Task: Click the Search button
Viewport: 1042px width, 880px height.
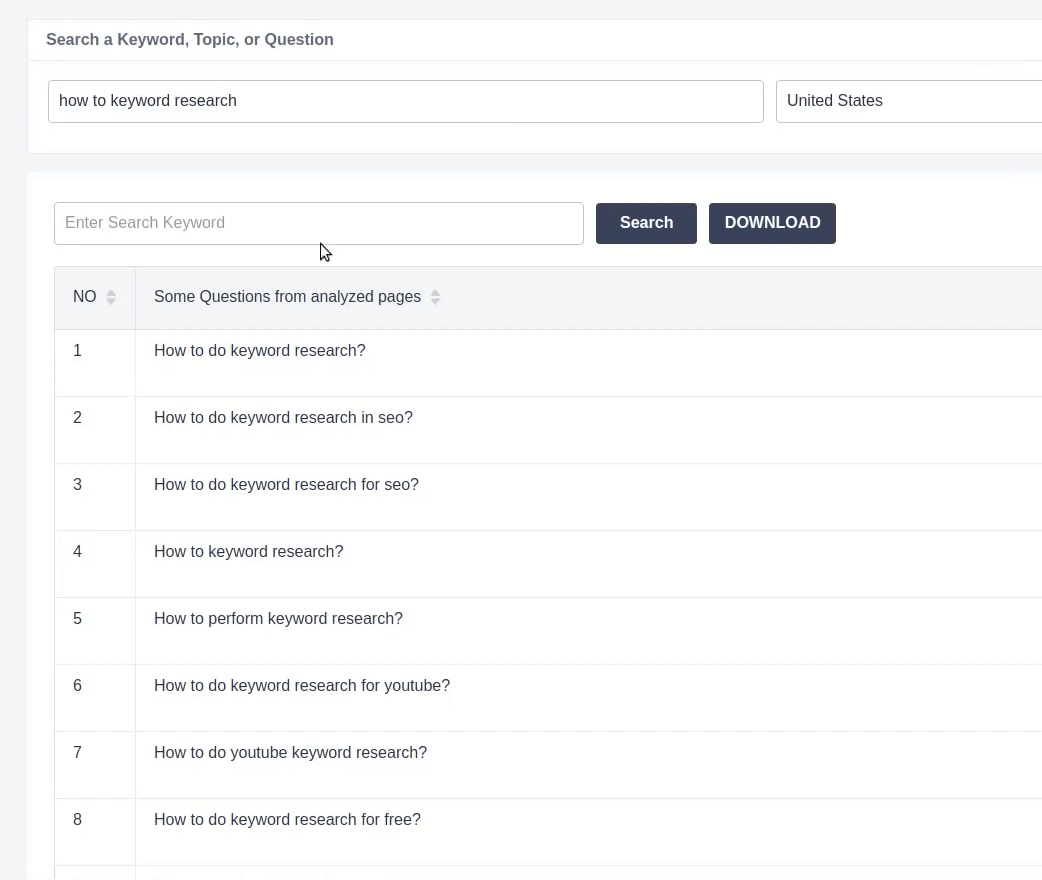Action: [646, 223]
